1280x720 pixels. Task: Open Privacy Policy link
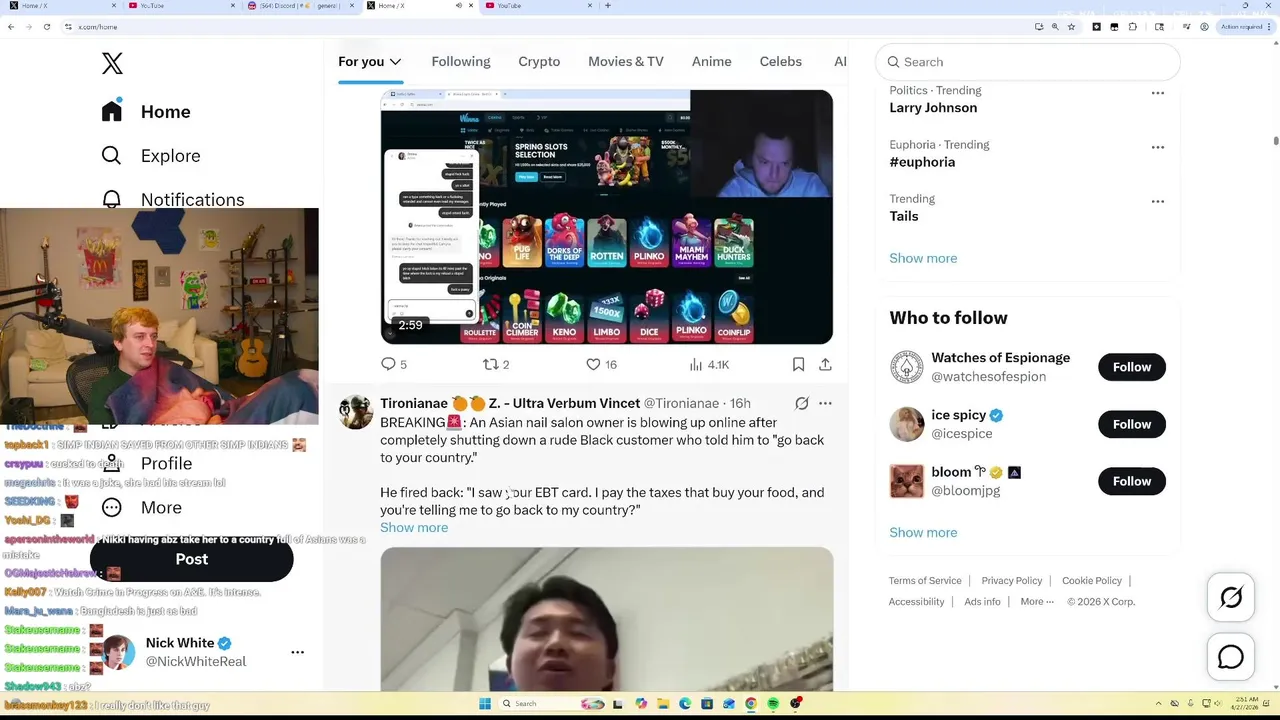1012,581
